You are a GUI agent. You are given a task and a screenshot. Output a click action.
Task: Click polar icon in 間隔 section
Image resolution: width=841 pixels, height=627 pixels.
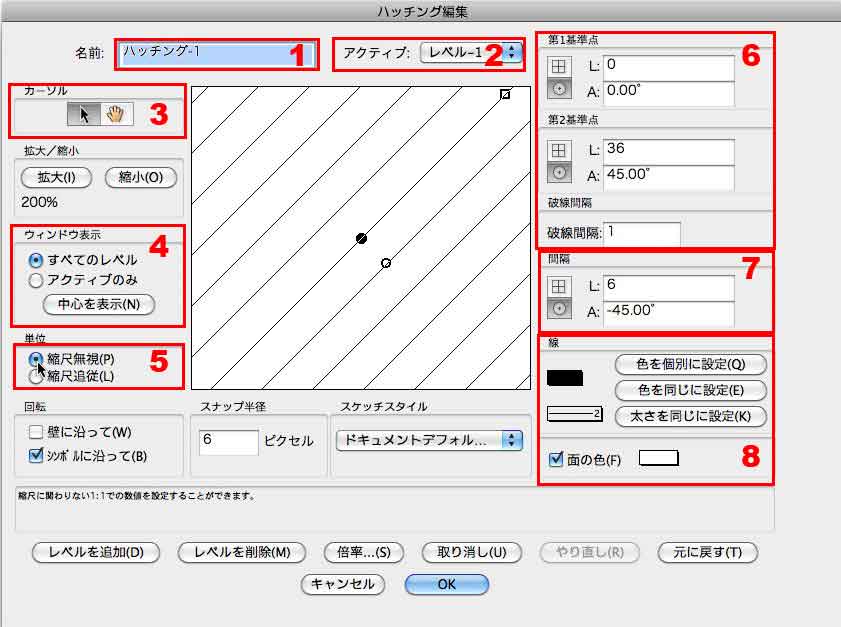(x=560, y=310)
